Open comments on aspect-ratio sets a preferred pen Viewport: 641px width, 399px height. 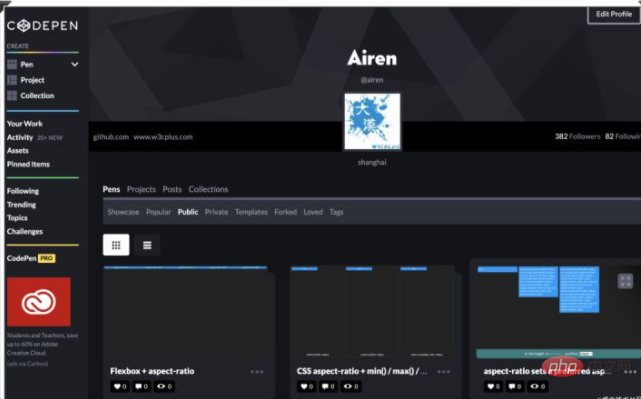(x=515, y=386)
